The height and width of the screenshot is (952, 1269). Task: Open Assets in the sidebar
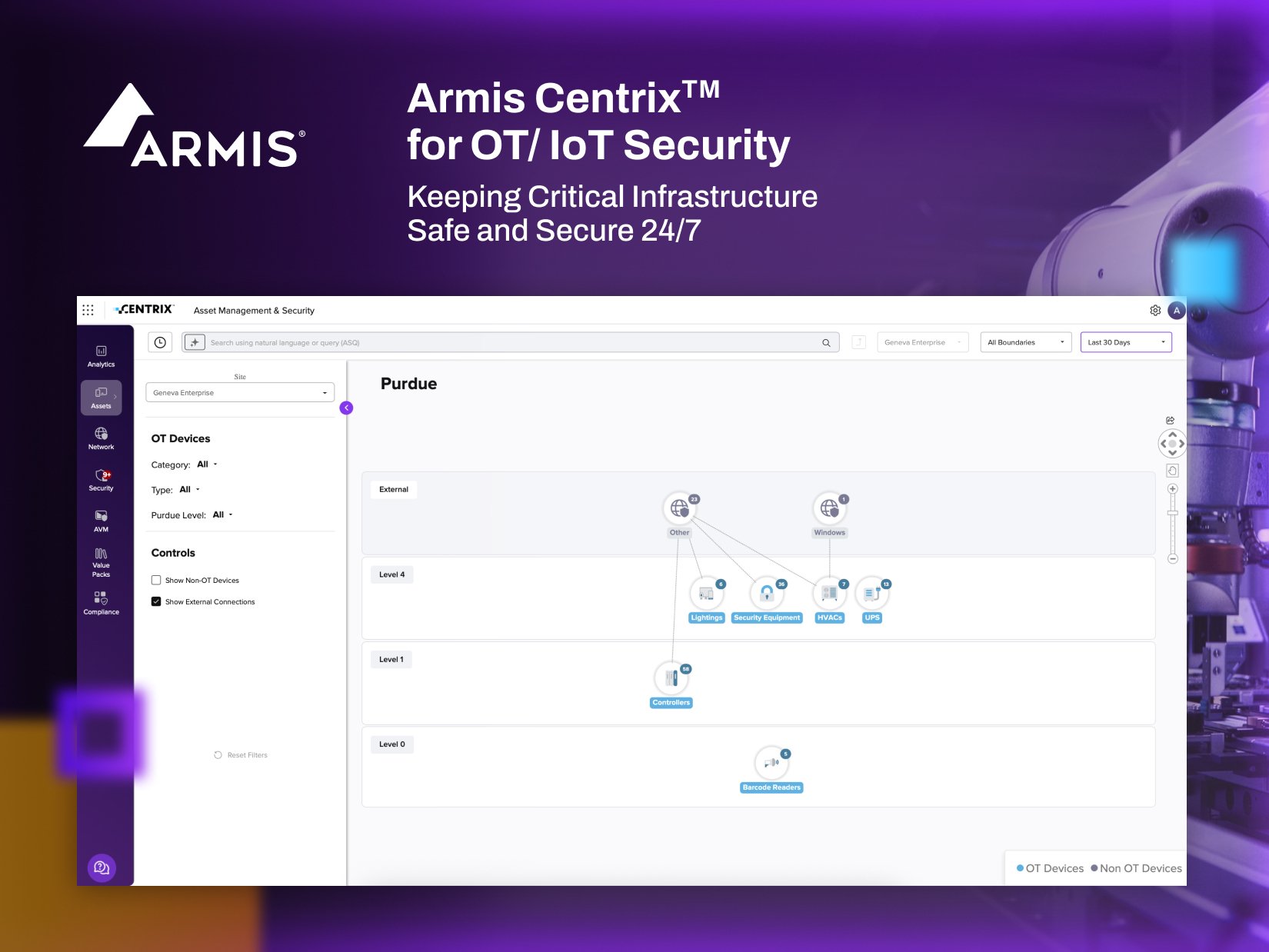pos(101,398)
